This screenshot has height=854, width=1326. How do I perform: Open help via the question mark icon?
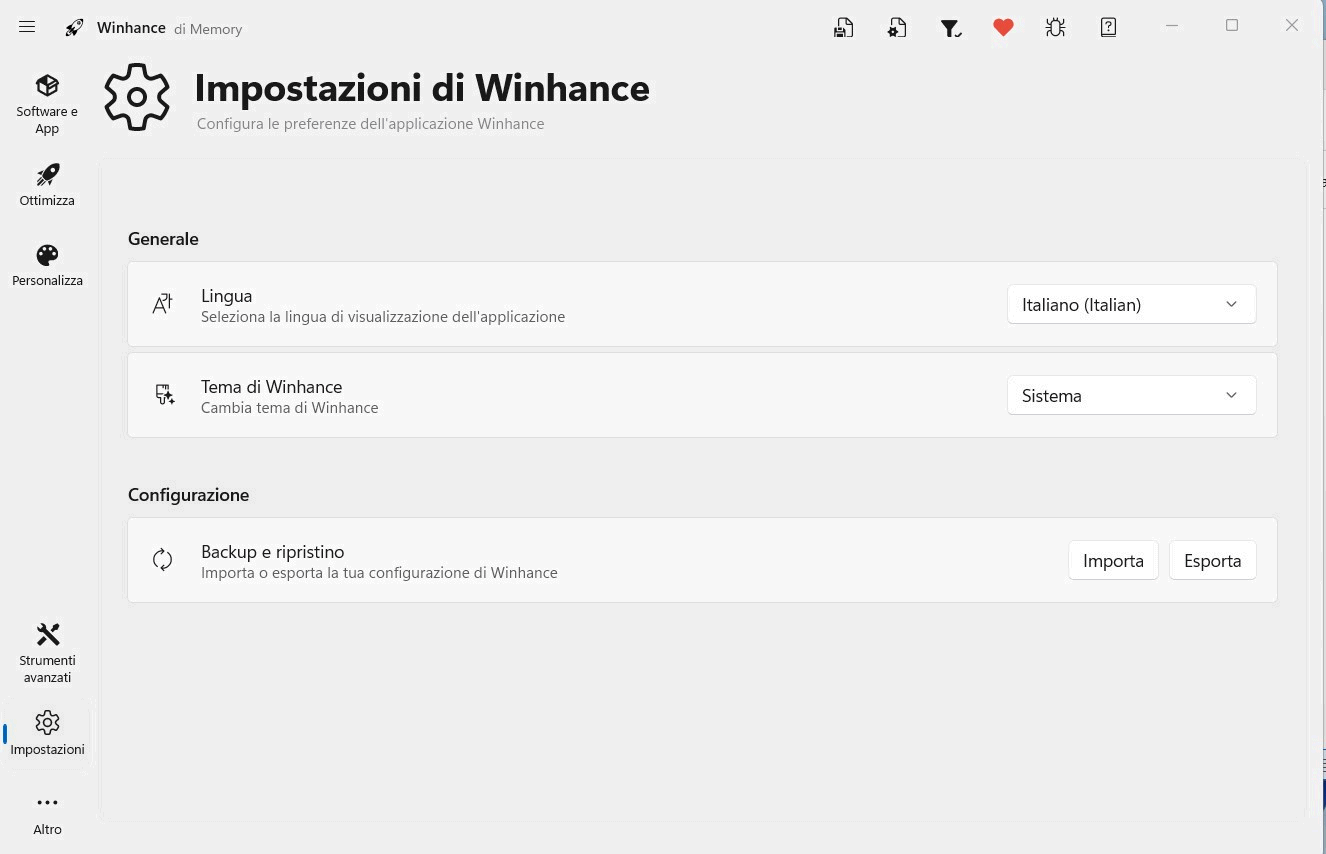(x=1108, y=27)
